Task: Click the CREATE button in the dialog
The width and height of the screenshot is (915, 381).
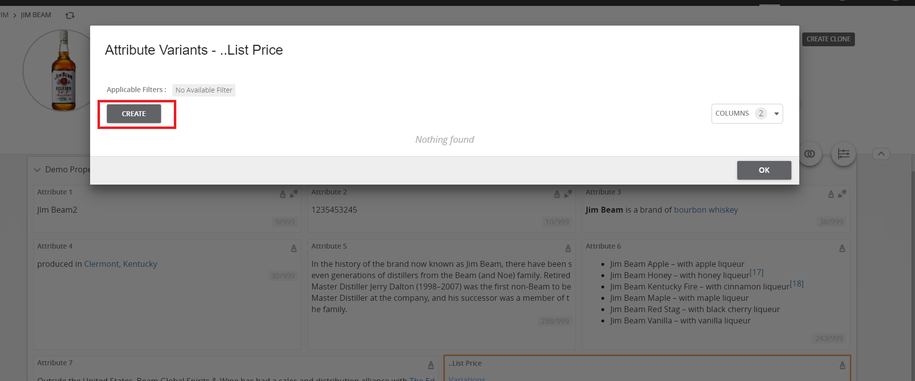Action: 134,114
